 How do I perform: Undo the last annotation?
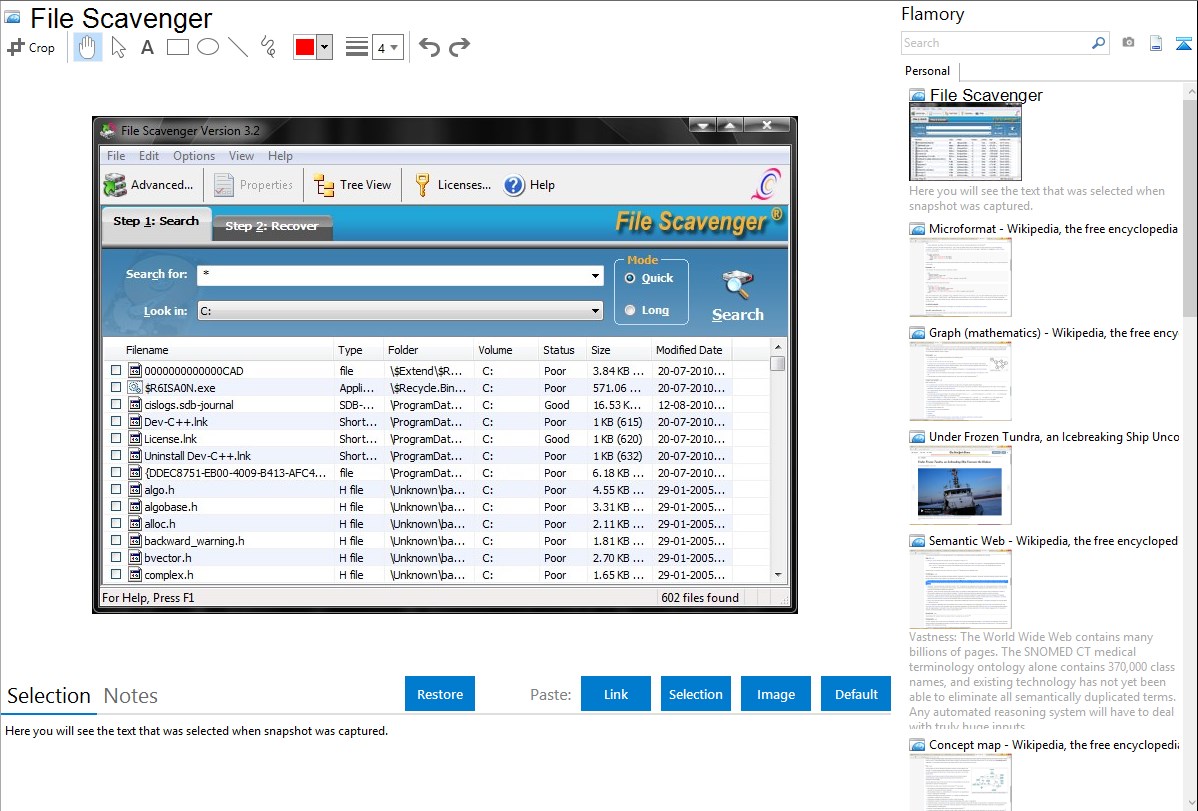pos(429,47)
